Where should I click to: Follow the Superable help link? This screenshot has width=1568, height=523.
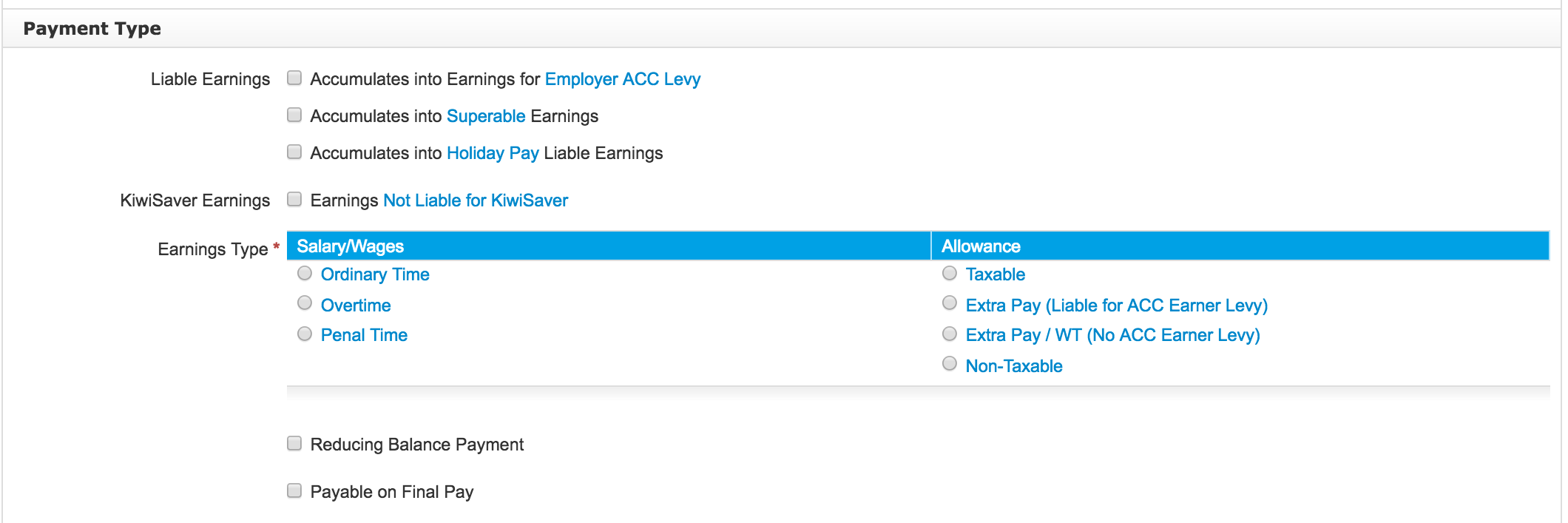(x=486, y=116)
